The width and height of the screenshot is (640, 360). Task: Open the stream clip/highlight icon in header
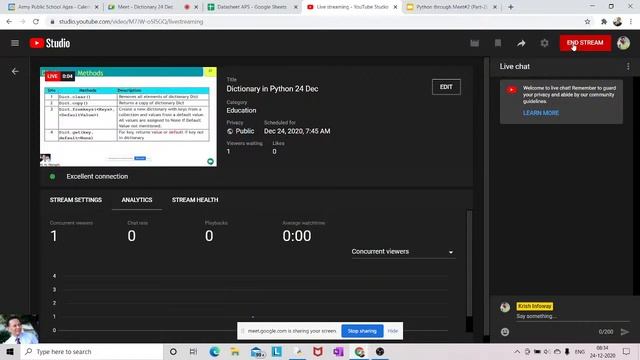click(x=474, y=43)
